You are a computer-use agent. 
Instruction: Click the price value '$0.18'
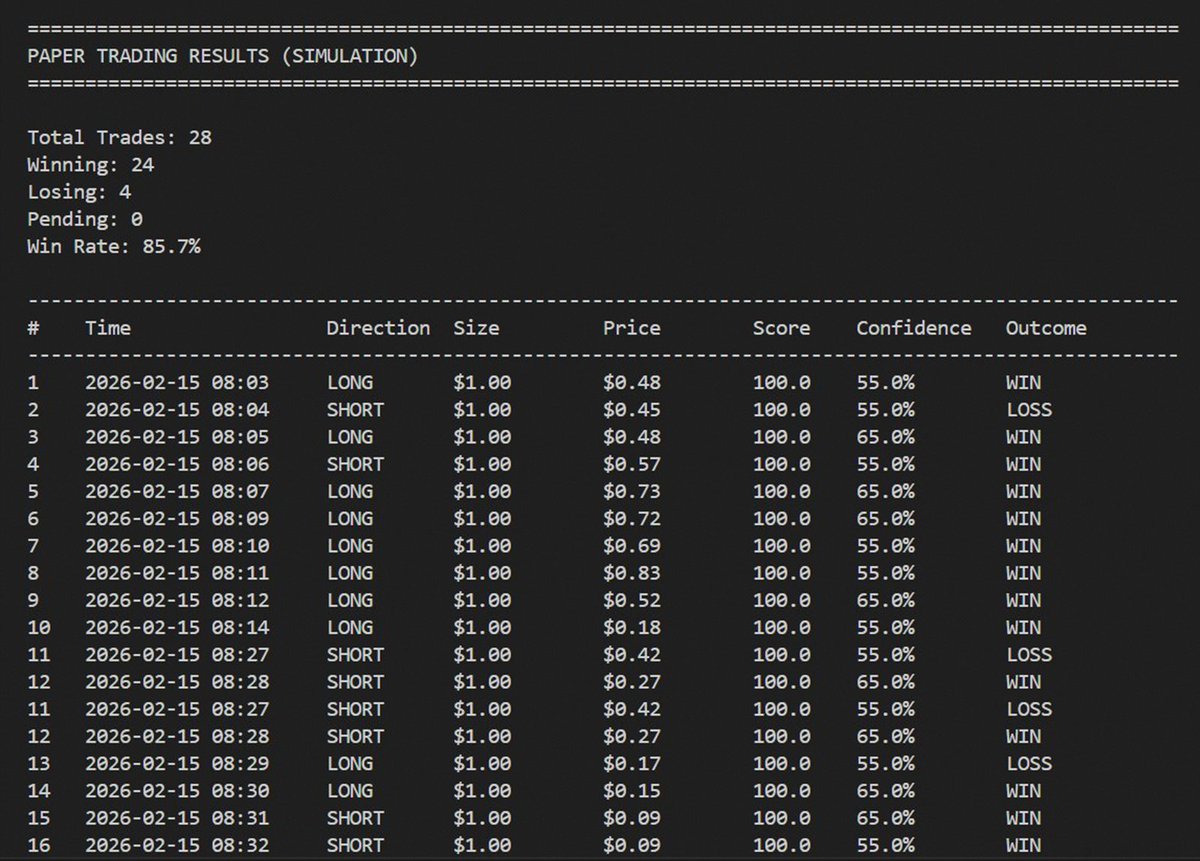click(x=632, y=627)
